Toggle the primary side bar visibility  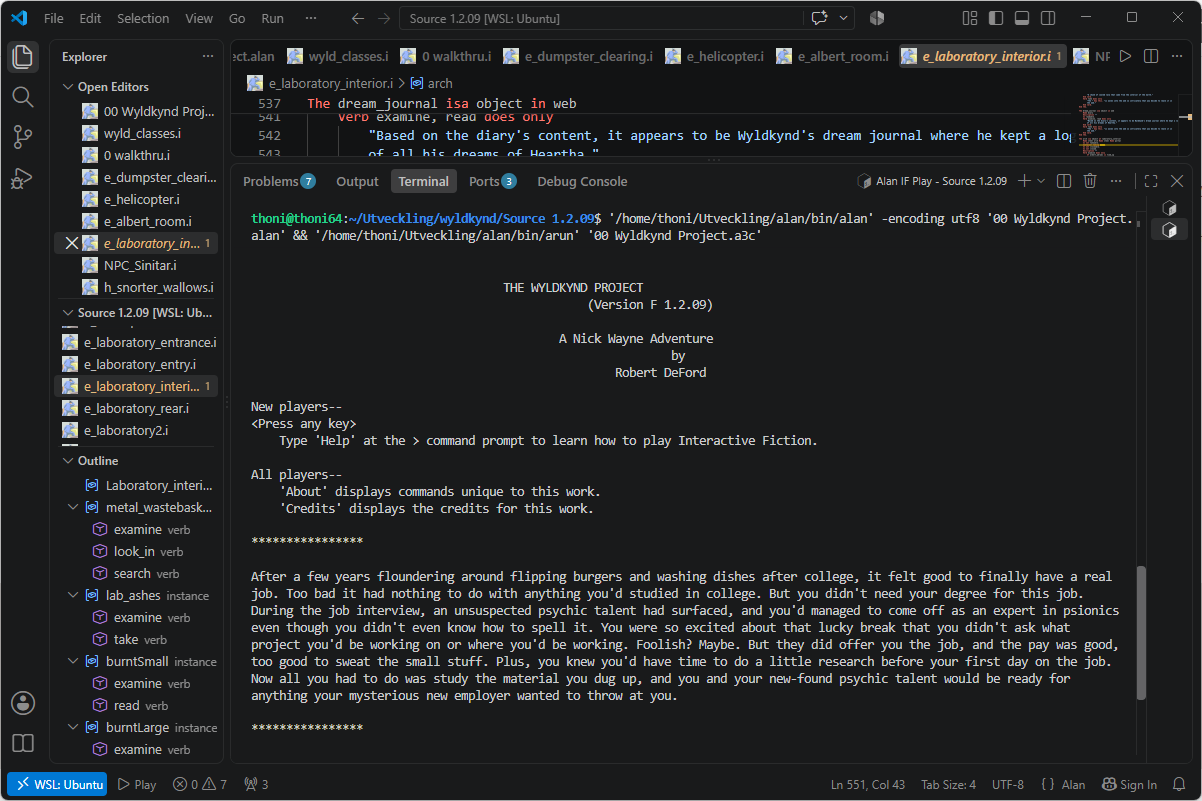point(995,18)
